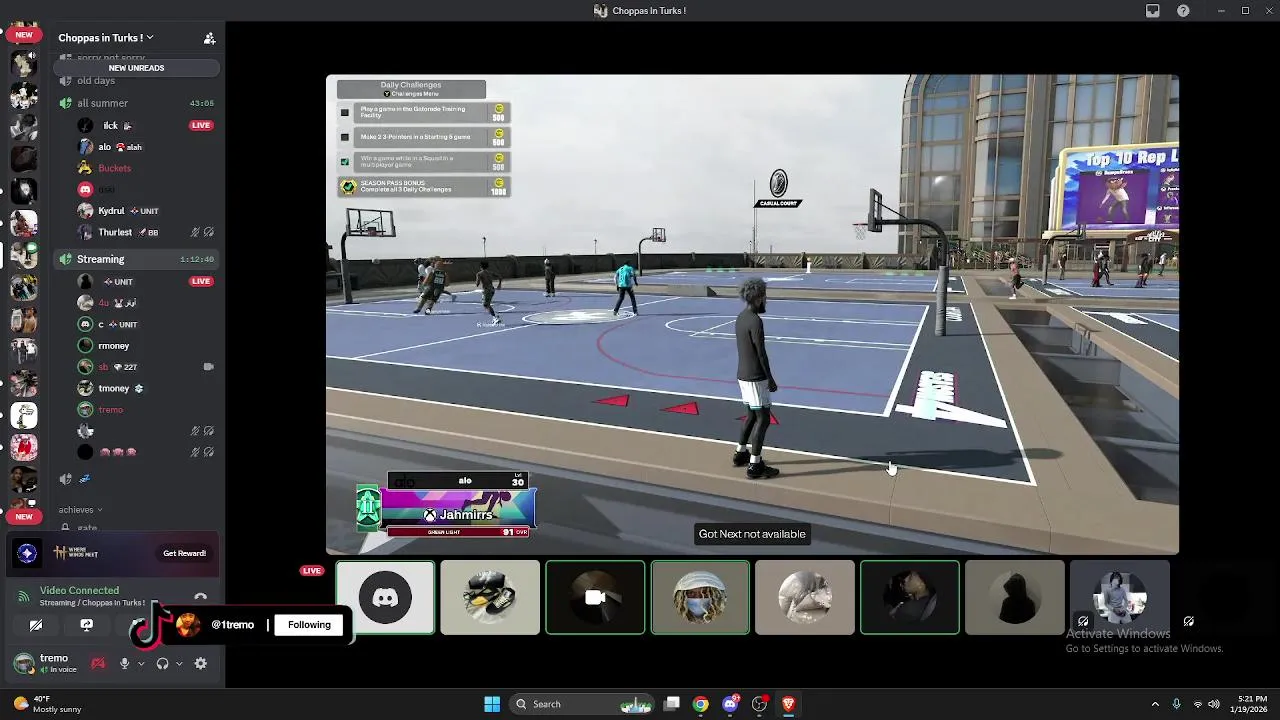
Task: Toggle camera in voice panel row
Action: (36, 625)
